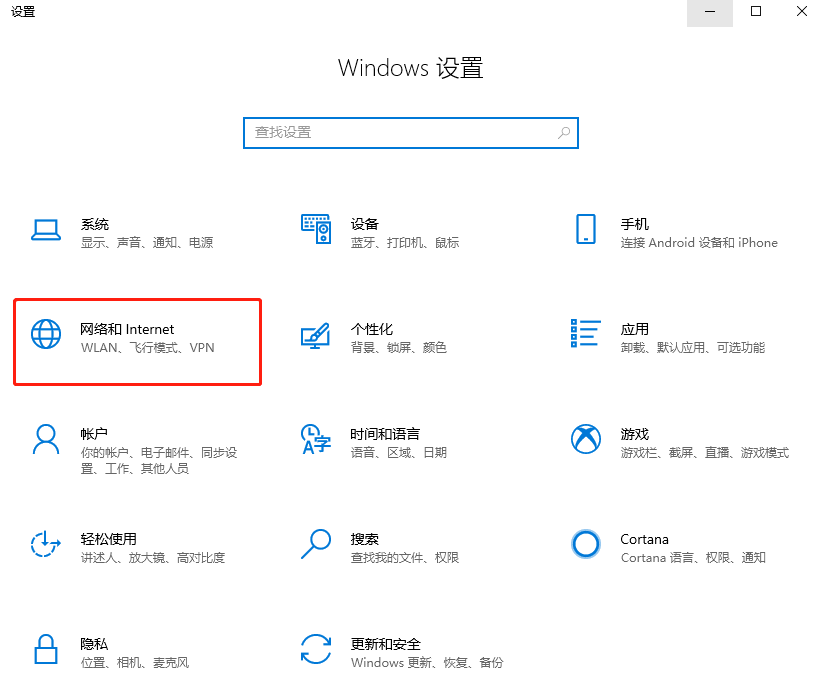This screenshot has width=816, height=680.
Task: Click 连接 Android 设备和 iPhone text
Action: click(699, 243)
